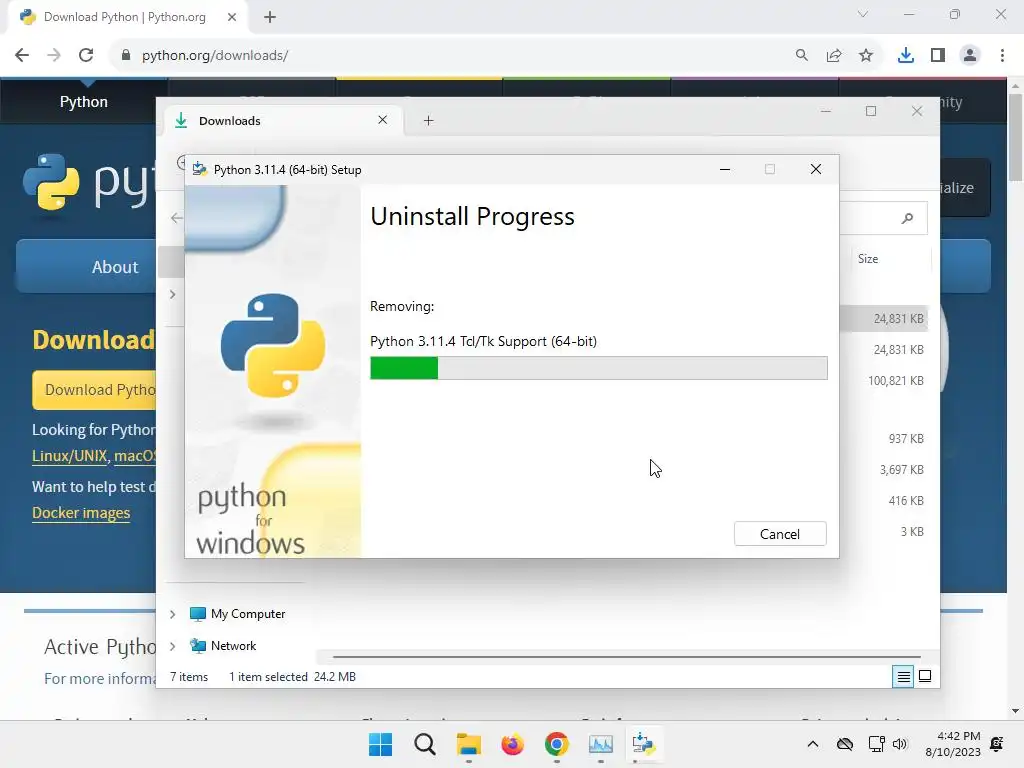Open Firefox from the taskbar
This screenshot has width=1024, height=768.
point(513,744)
